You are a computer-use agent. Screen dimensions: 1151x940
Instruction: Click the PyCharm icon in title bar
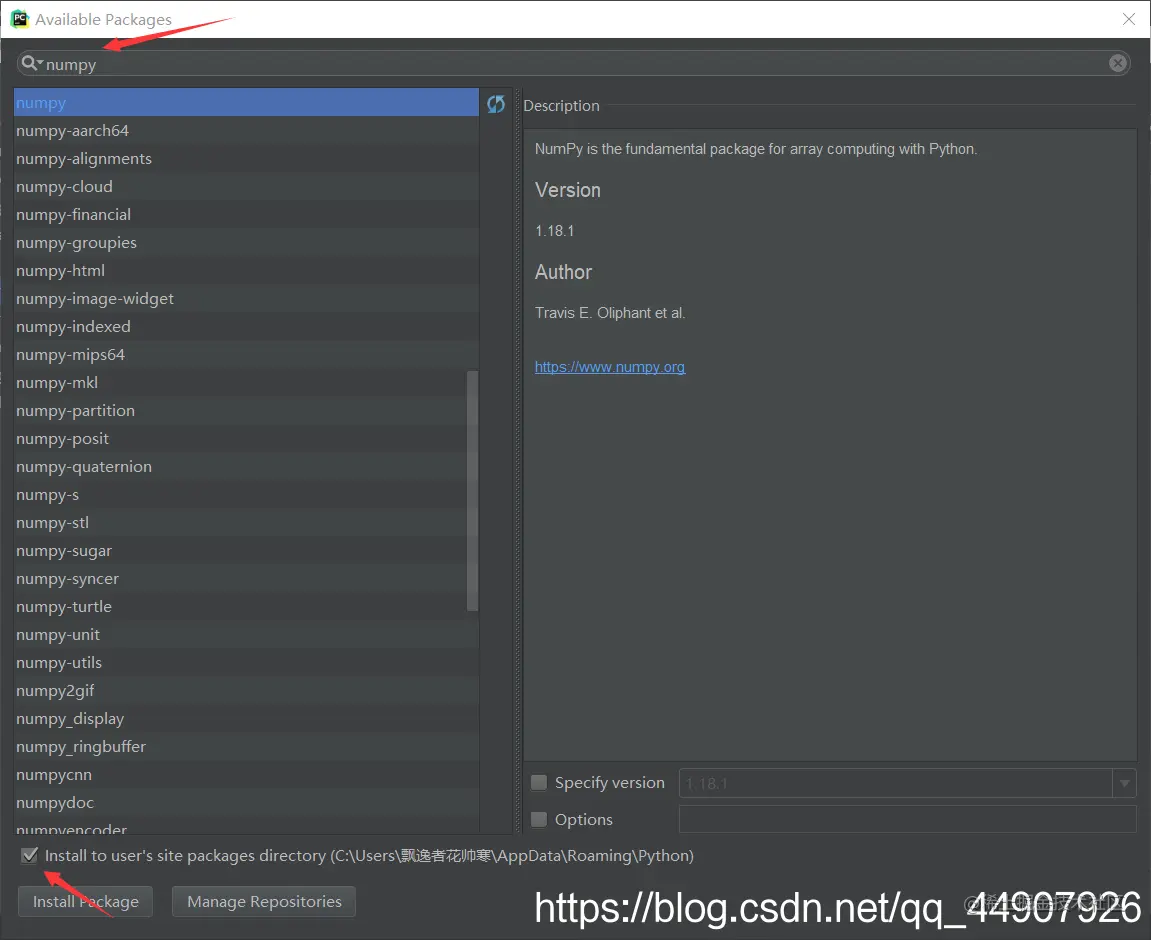click(x=20, y=19)
